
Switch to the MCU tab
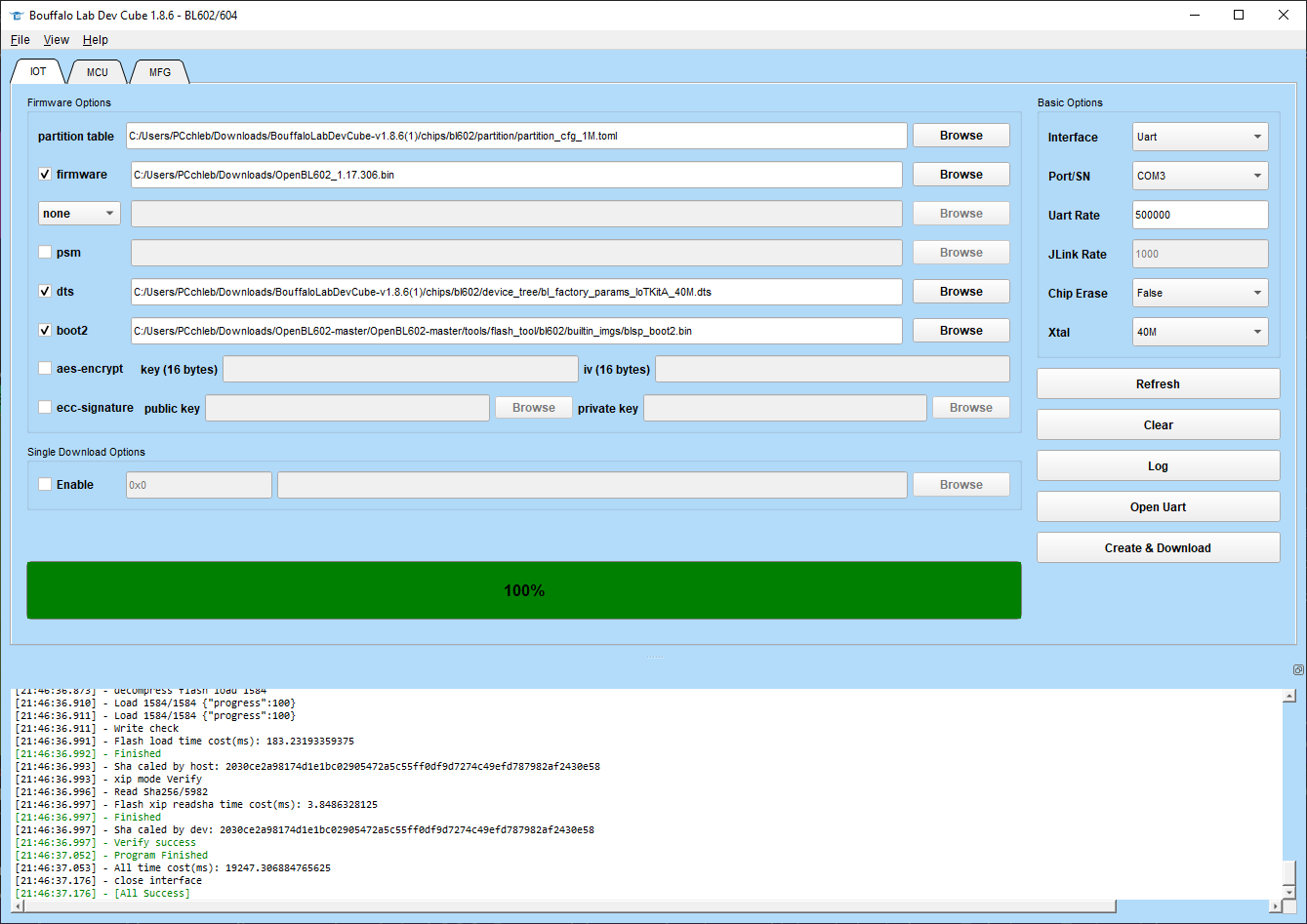point(98,72)
